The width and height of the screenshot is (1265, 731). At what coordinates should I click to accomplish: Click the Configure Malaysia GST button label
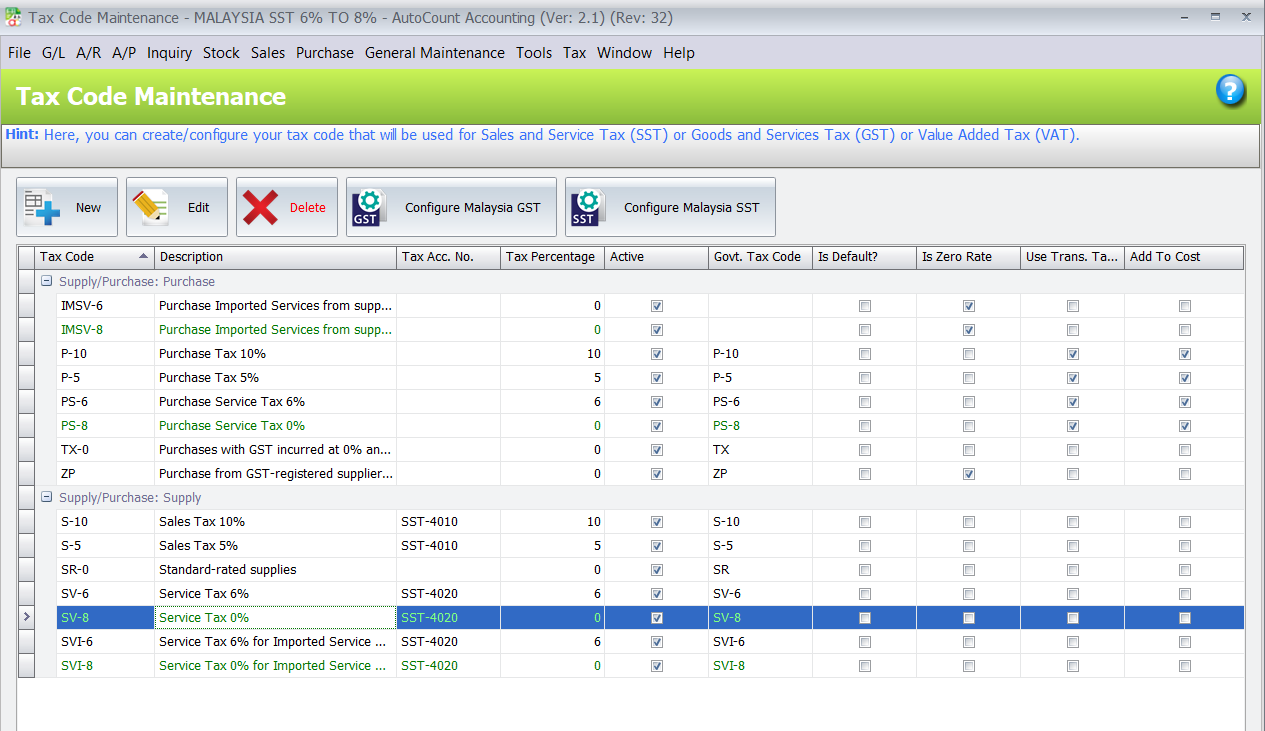(x=472, y=208)
